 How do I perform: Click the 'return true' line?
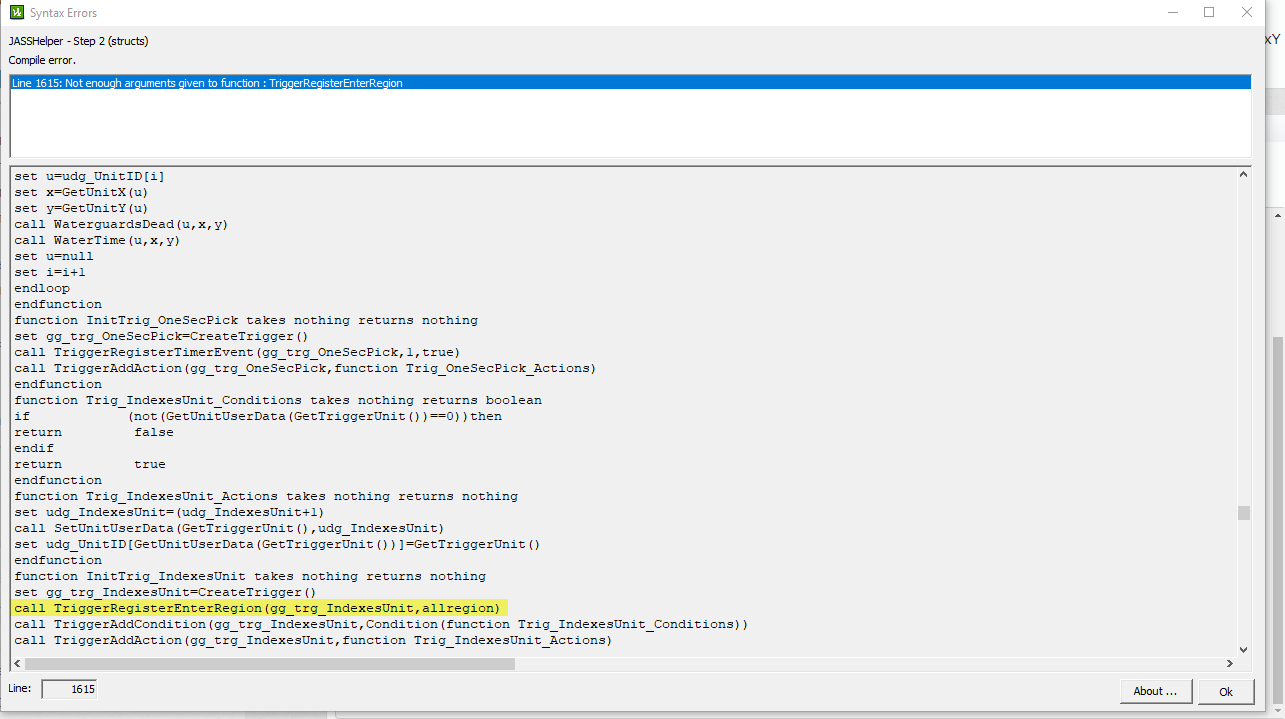(90, 464)
